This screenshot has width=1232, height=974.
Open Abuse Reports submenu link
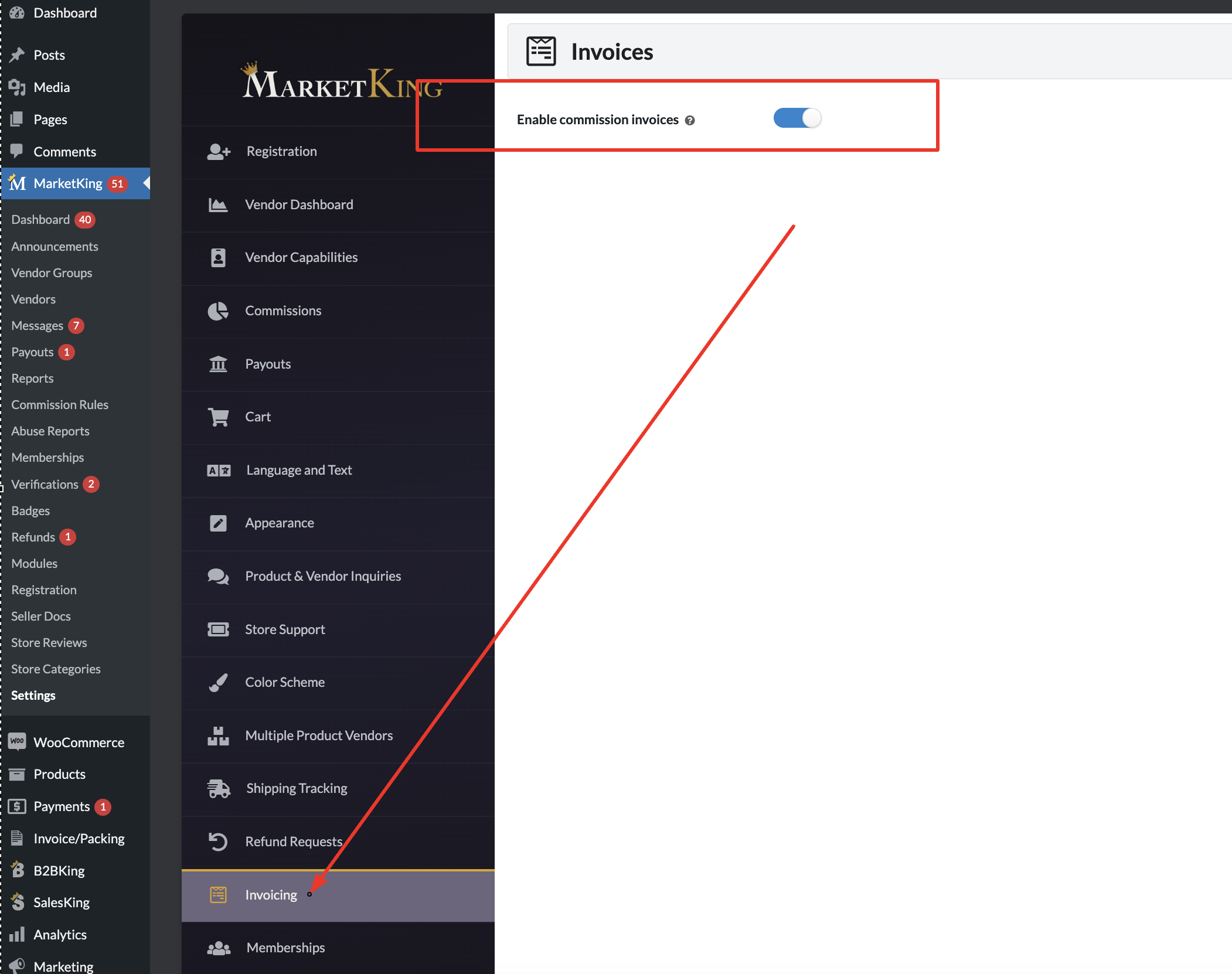50,431
